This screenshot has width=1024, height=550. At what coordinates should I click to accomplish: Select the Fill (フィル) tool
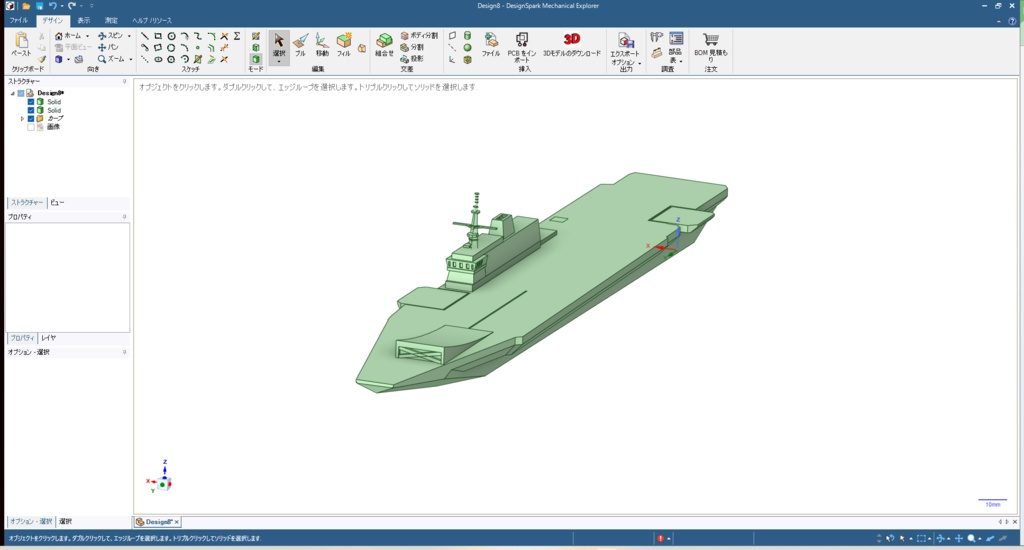pyautogui.click(x=344, y=45)
